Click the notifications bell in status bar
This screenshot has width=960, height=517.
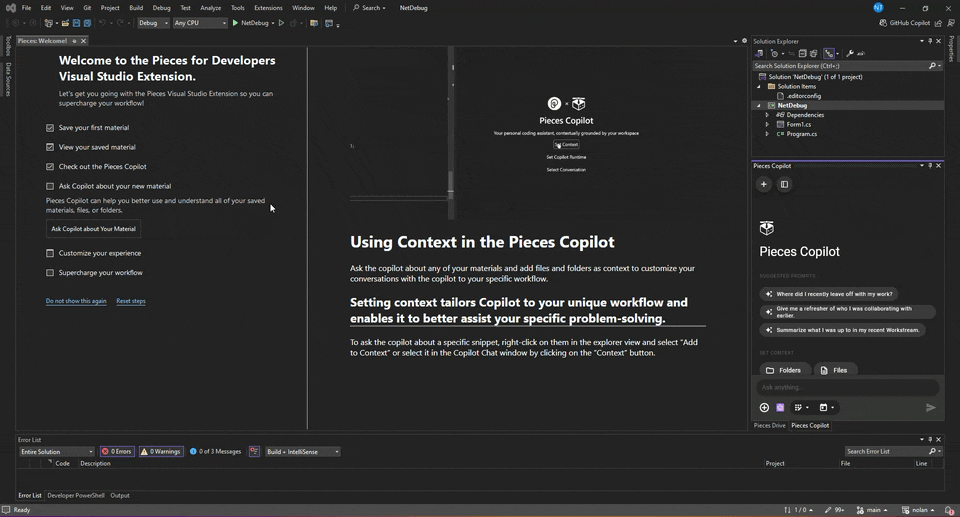[x=949, y=510]
